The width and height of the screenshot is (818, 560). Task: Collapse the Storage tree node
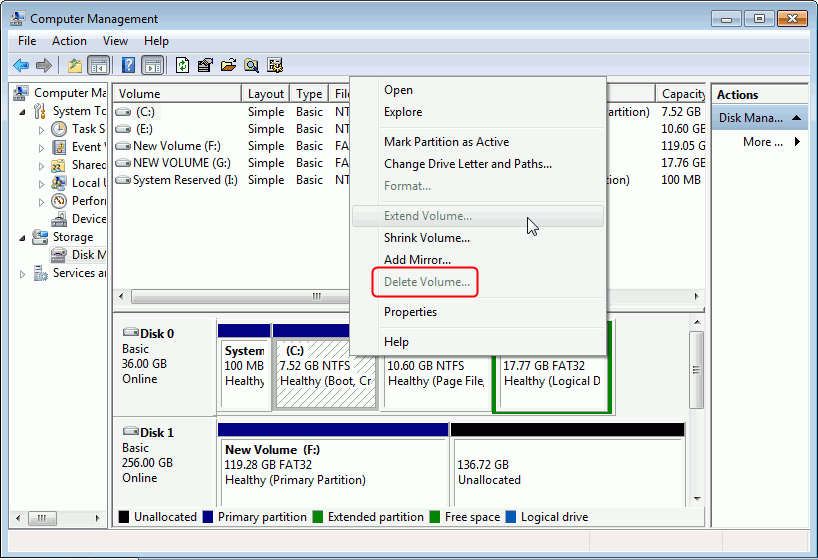[x=22, y=238]
